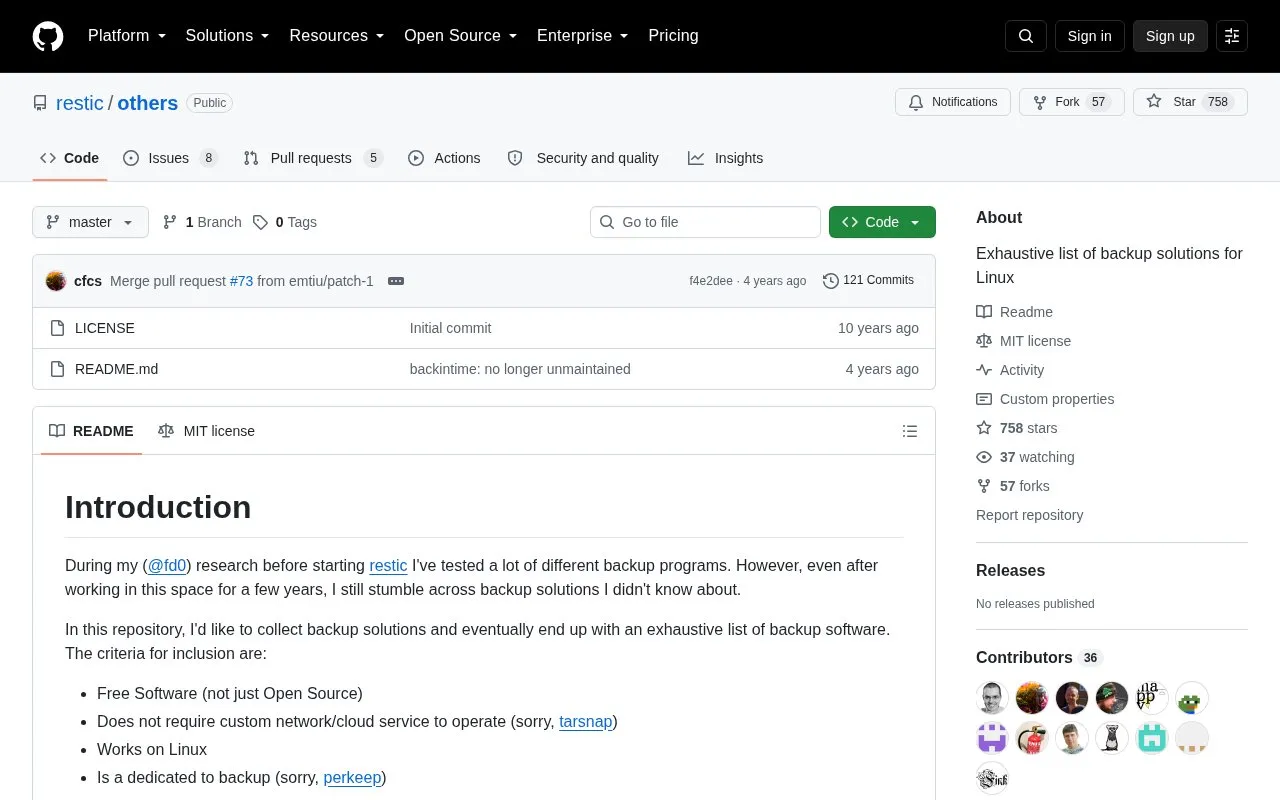Open the appearance settings icon button
The image size is (1280, 800).
(x=1232, y=36)
